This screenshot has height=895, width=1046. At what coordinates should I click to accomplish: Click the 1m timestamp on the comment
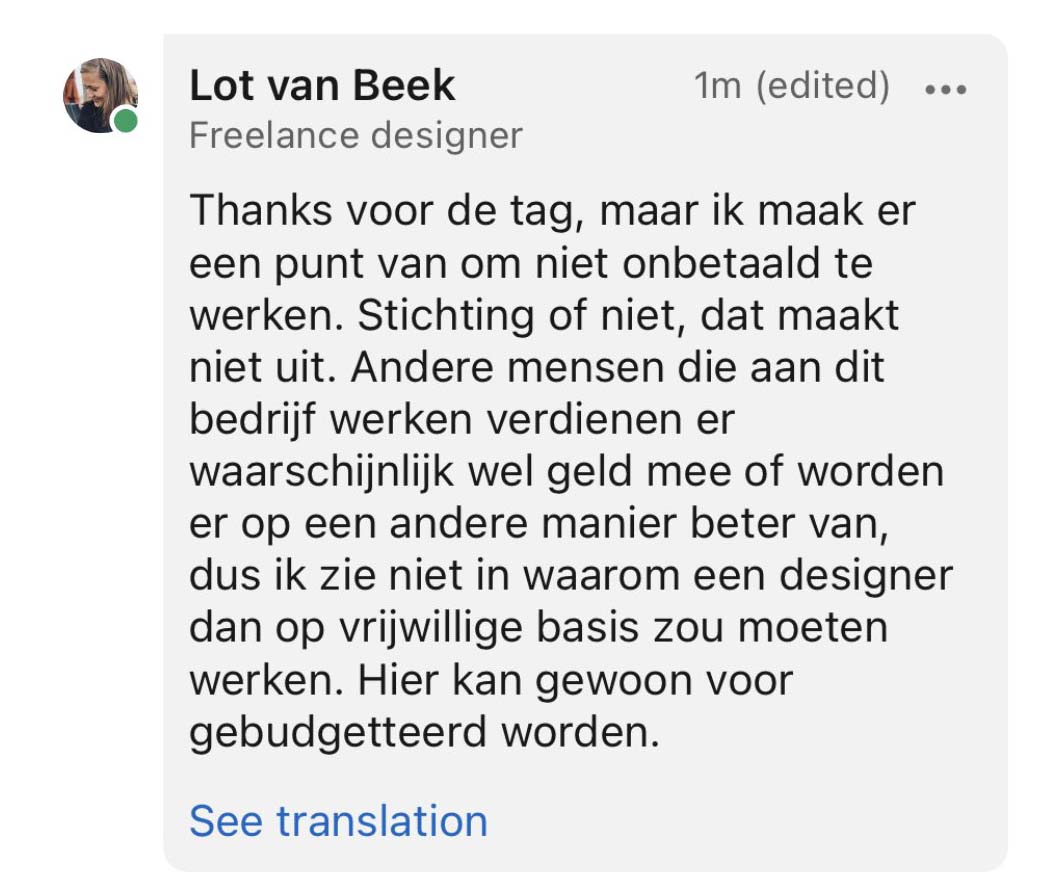coord(718,87)
